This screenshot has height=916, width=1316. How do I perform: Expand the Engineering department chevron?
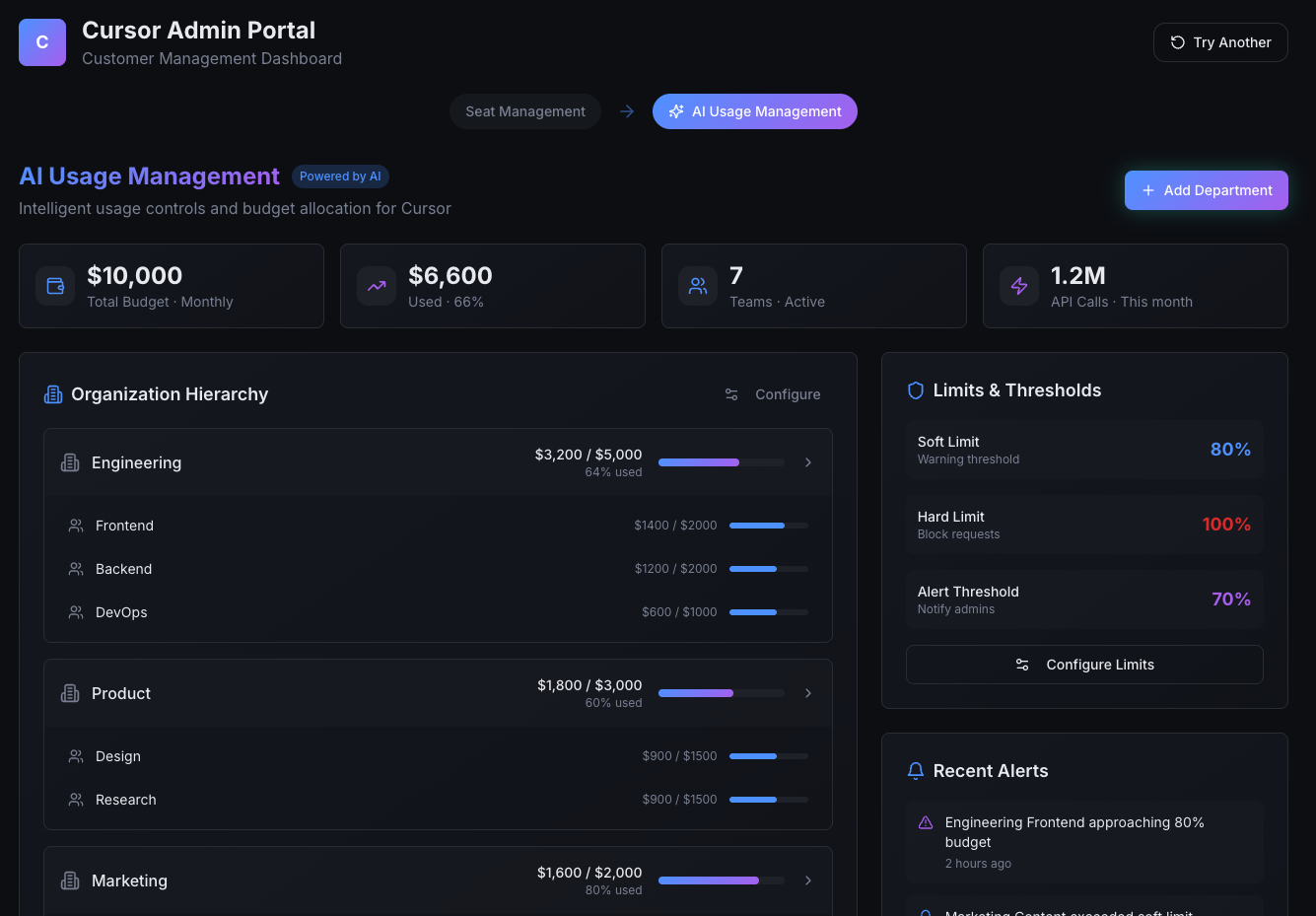click(x=808, y=462)
